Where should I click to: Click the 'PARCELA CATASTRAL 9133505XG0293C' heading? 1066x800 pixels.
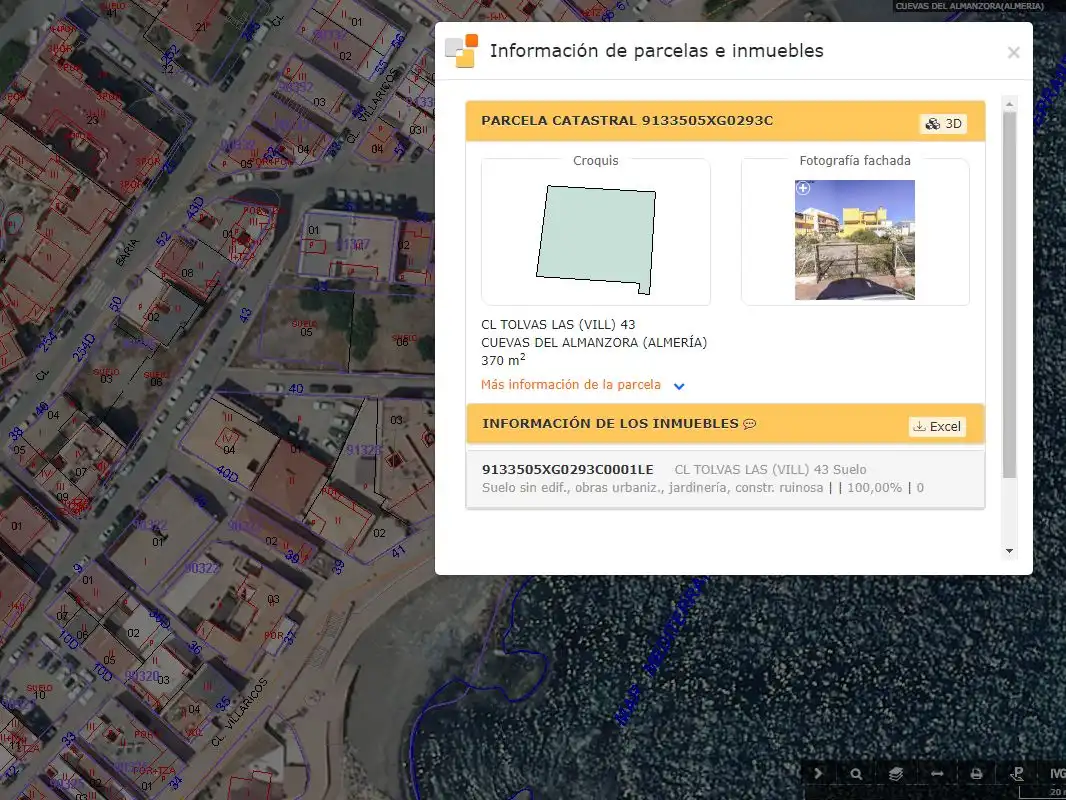[627, 121]
